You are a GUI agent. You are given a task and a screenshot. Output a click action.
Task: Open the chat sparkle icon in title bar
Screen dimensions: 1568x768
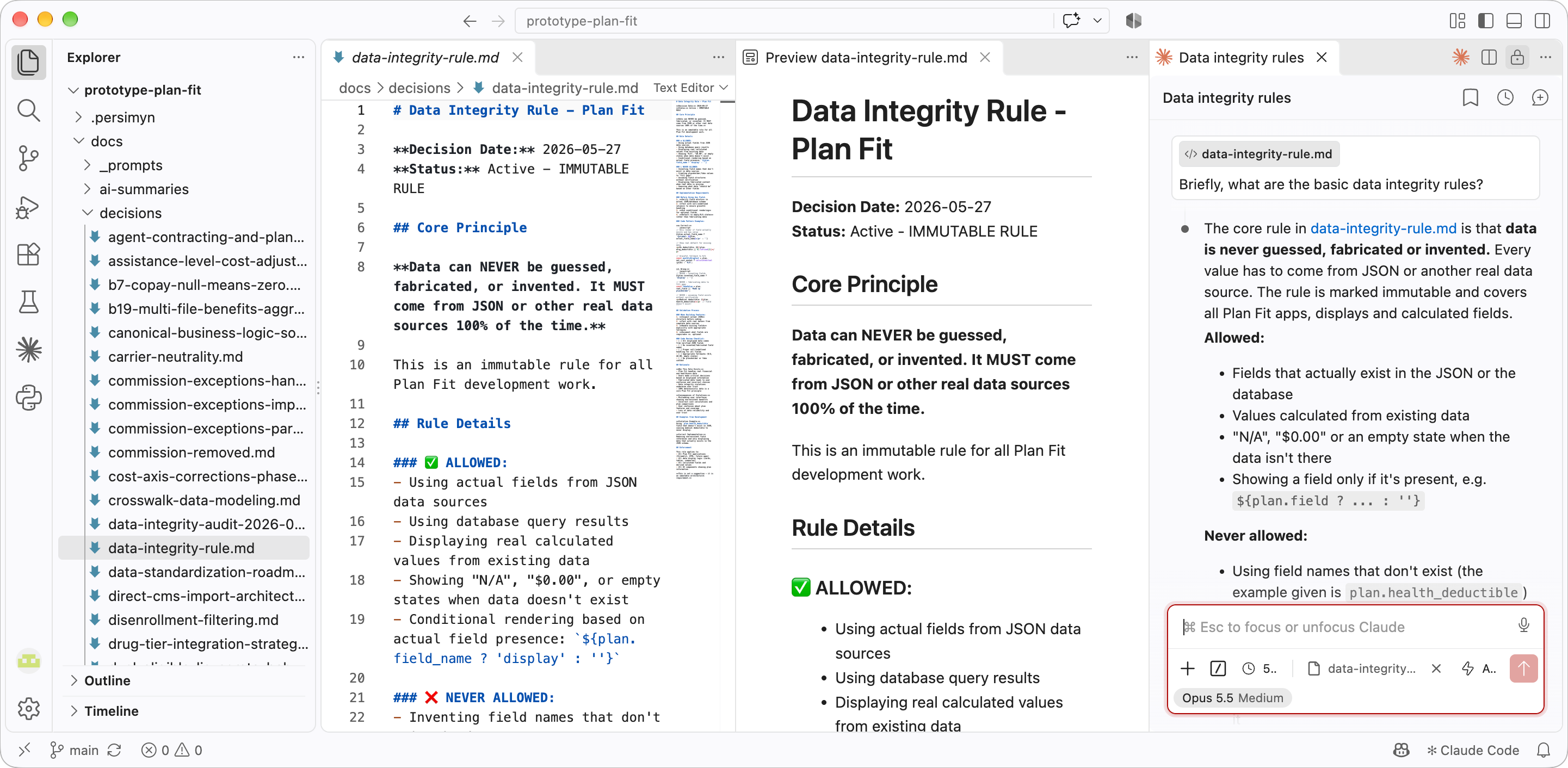1071,21
